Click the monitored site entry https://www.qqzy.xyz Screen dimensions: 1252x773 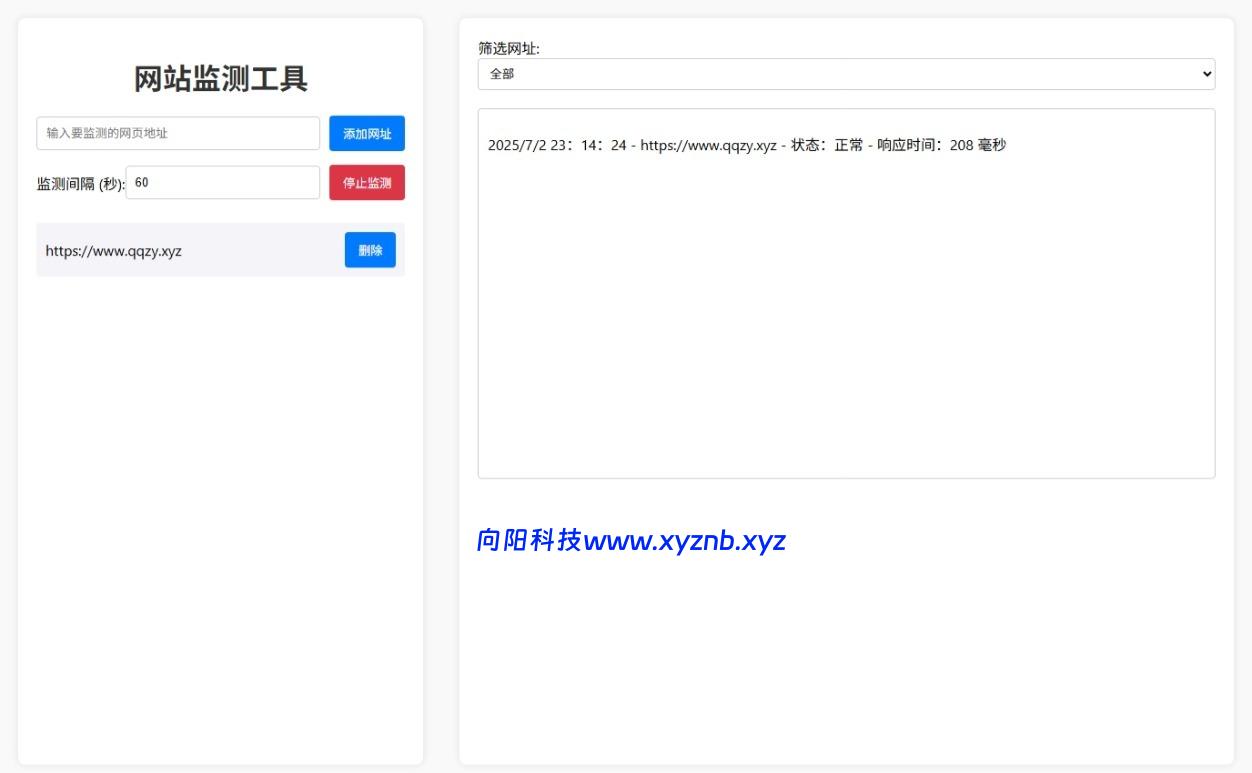tap(113, 251)
